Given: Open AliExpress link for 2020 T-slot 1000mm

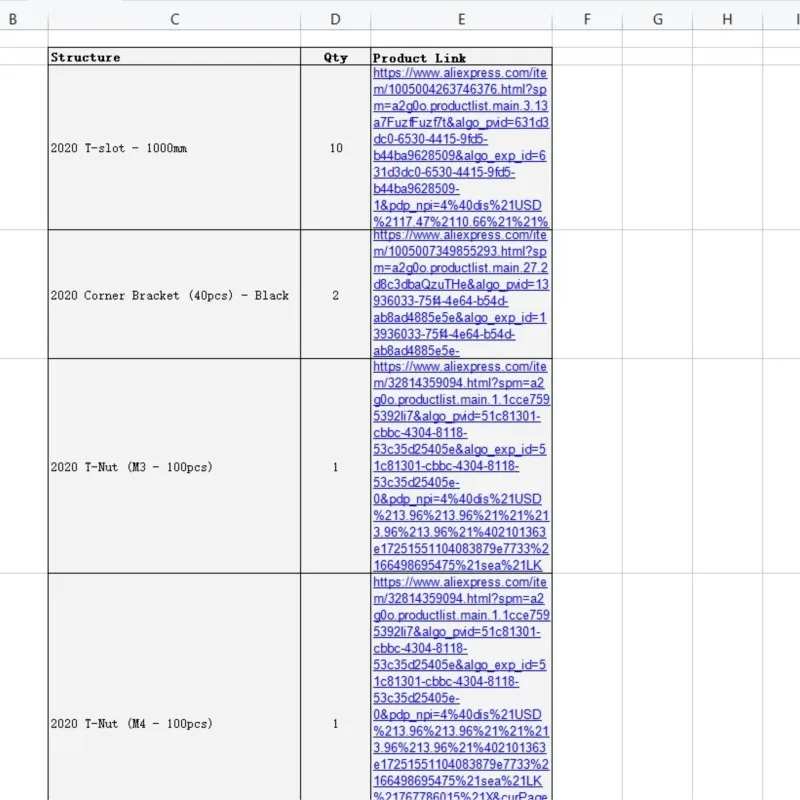Looking at the screenshot, I should [x=461, y=147].
